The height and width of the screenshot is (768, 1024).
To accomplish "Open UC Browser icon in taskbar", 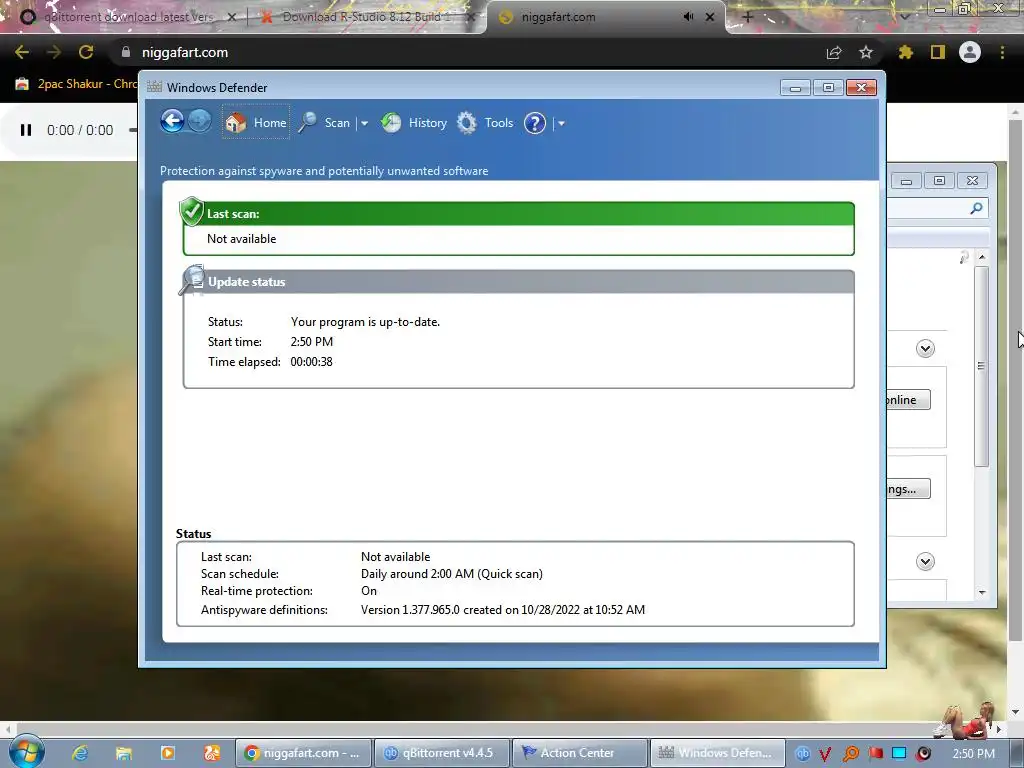I will tap(211, 753).
